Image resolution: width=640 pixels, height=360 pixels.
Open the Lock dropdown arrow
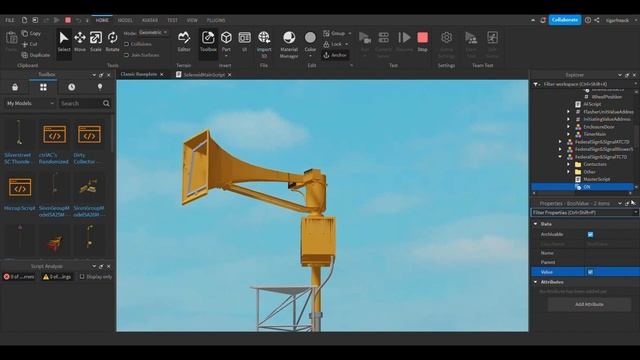tap(347, 44)
